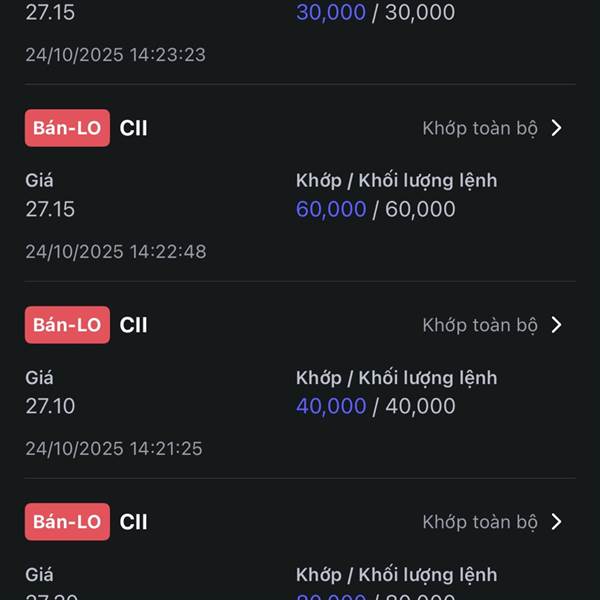600x600 pixels.
Task: Tap price 27.15 on 60,000 order
Action: [50, 209]
